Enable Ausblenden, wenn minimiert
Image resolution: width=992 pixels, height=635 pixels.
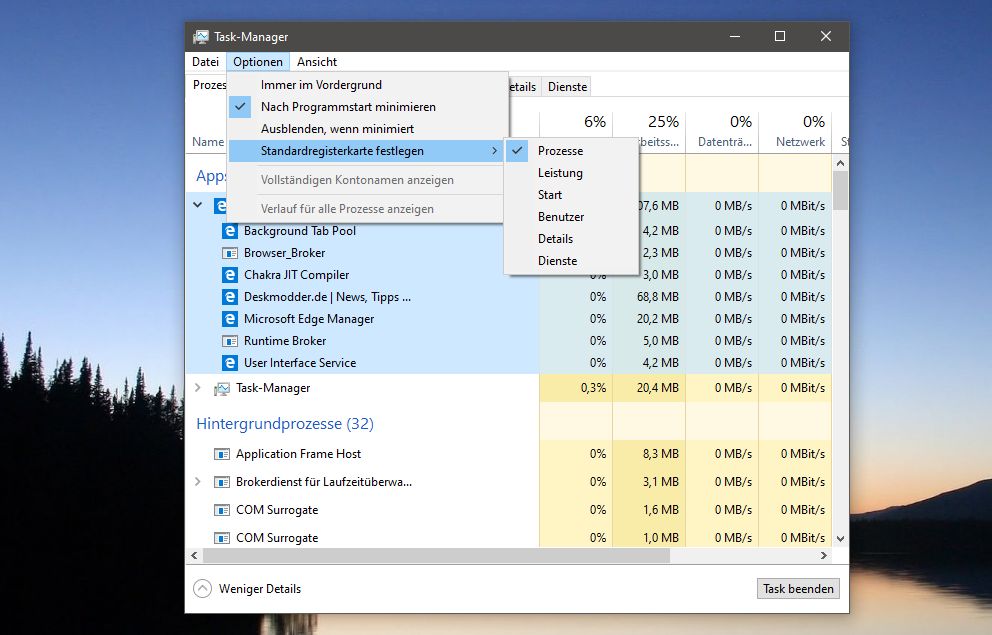coord(368,129)
